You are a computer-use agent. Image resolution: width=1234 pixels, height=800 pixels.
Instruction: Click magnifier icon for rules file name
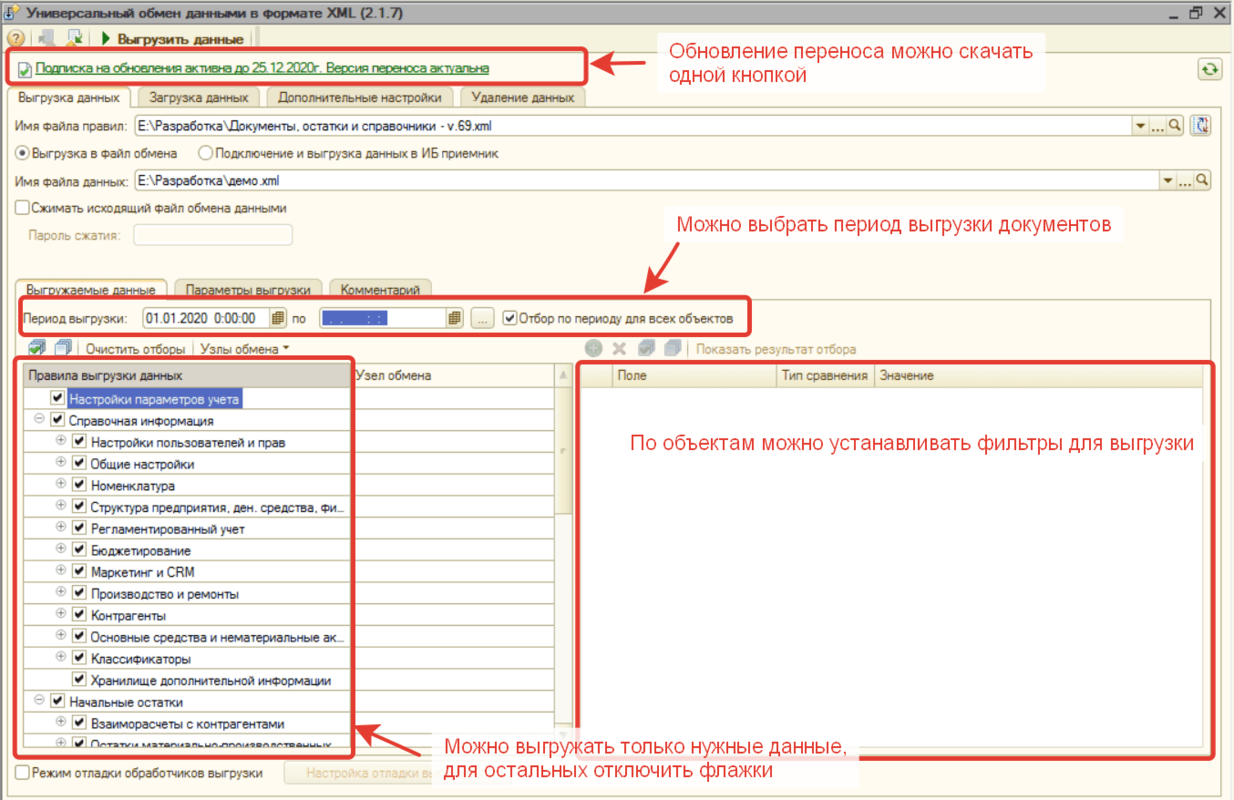tap(1175, 127)
